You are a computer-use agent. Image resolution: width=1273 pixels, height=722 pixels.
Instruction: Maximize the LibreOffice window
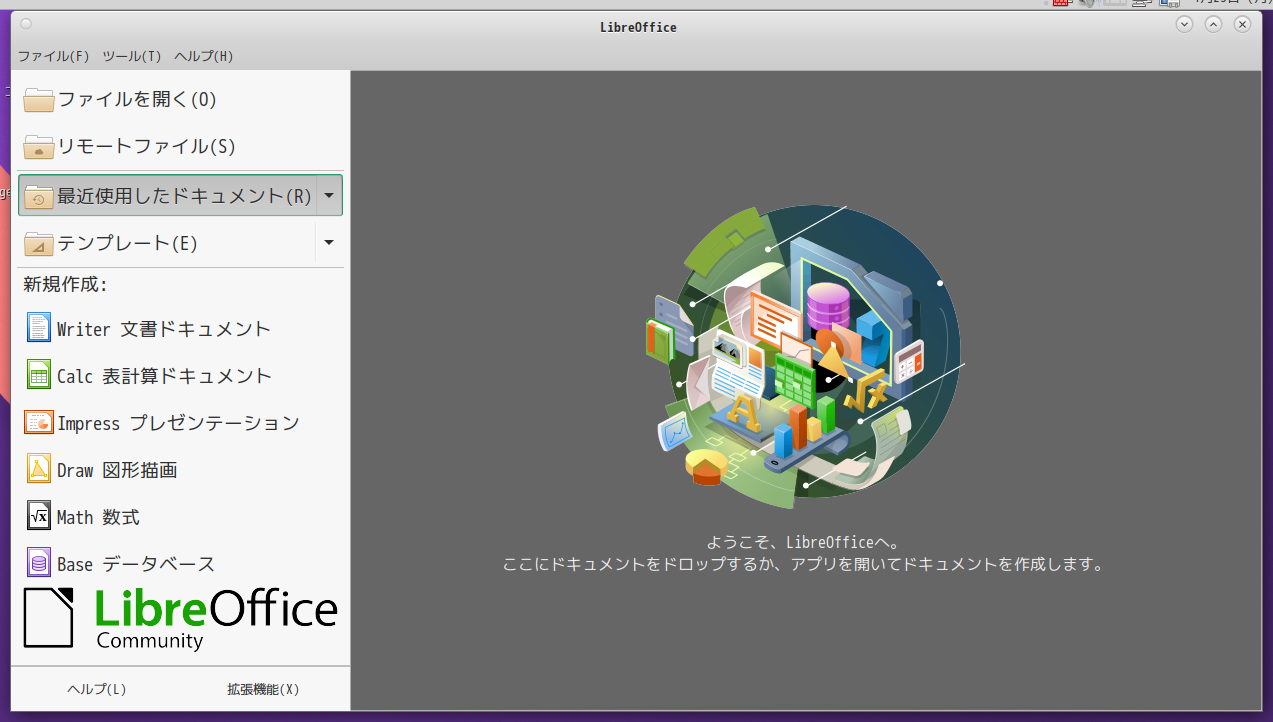[1213, 24]
